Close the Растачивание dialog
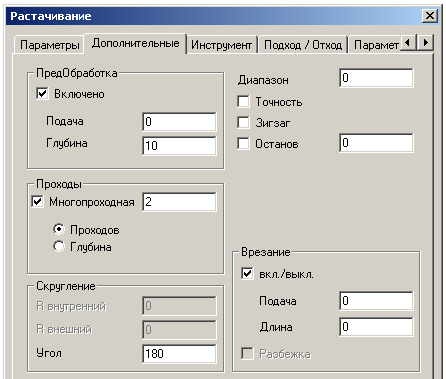 tap(430, 16)
